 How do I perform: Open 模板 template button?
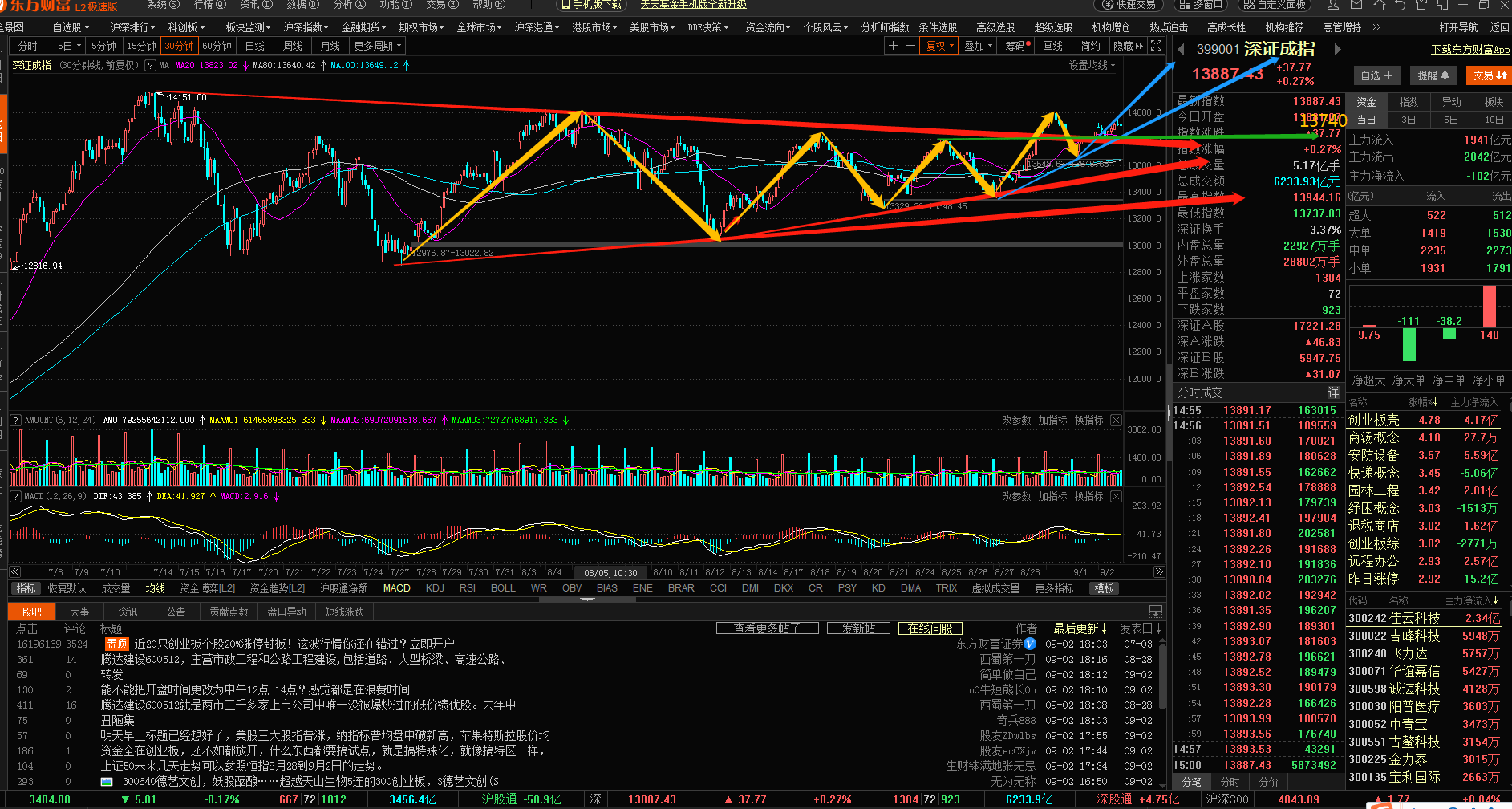click(x=1105, y=588)
